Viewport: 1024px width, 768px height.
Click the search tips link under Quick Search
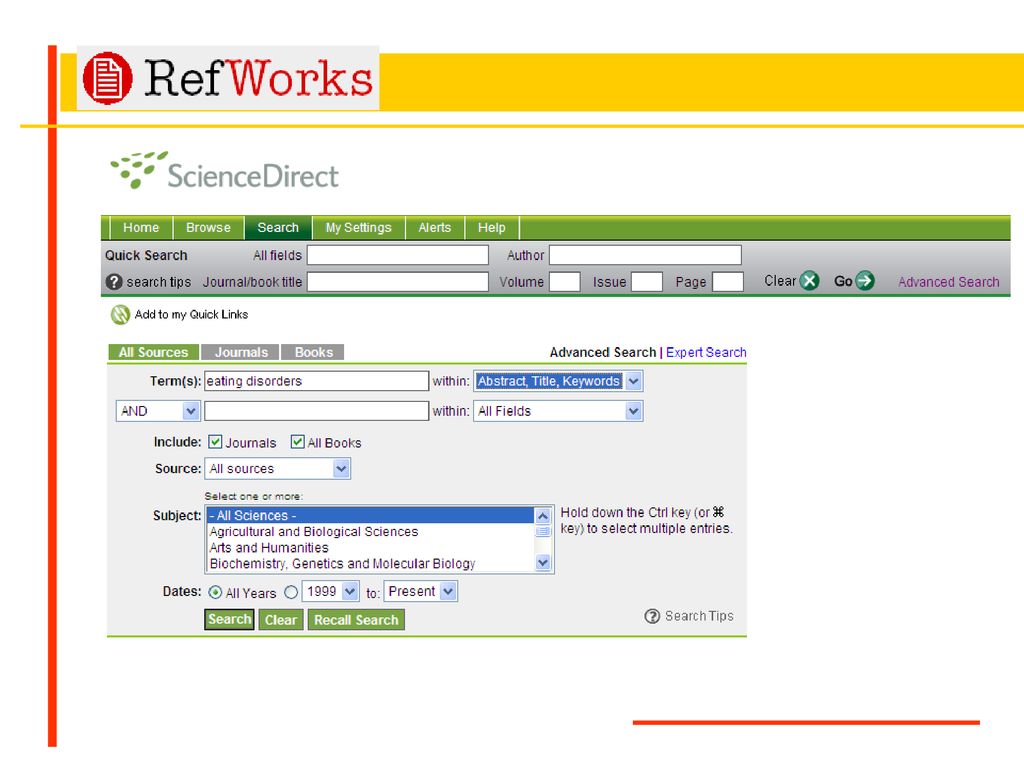coord(159,282)
